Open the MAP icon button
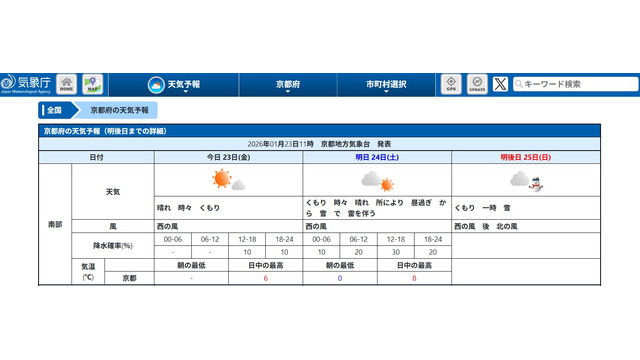Viewport: 640px width, 360px height. [x=92, y=84]
